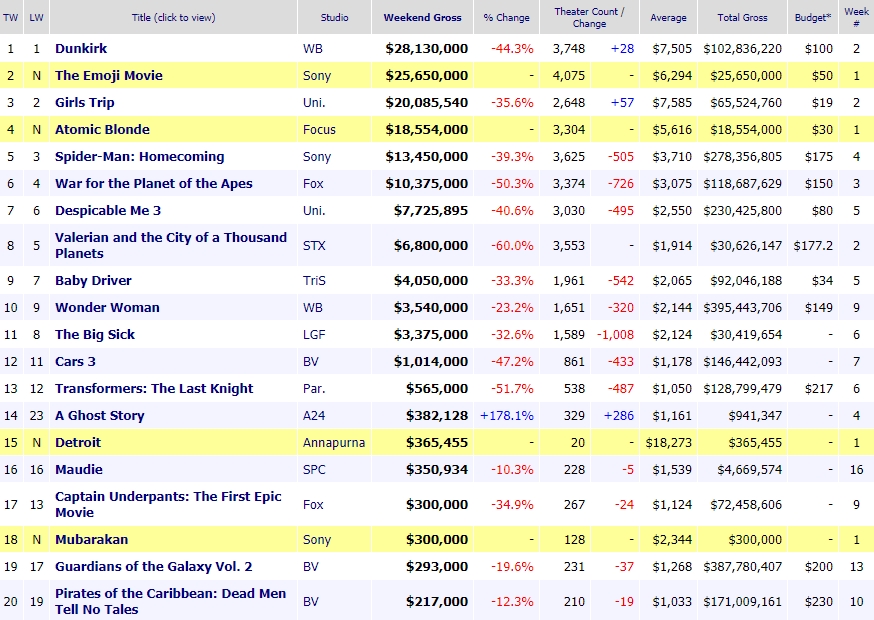The height and width of the screenshot is (620, 874).
Task: Select the $230 budget for Pirates
Action: (x=819, y=602)
